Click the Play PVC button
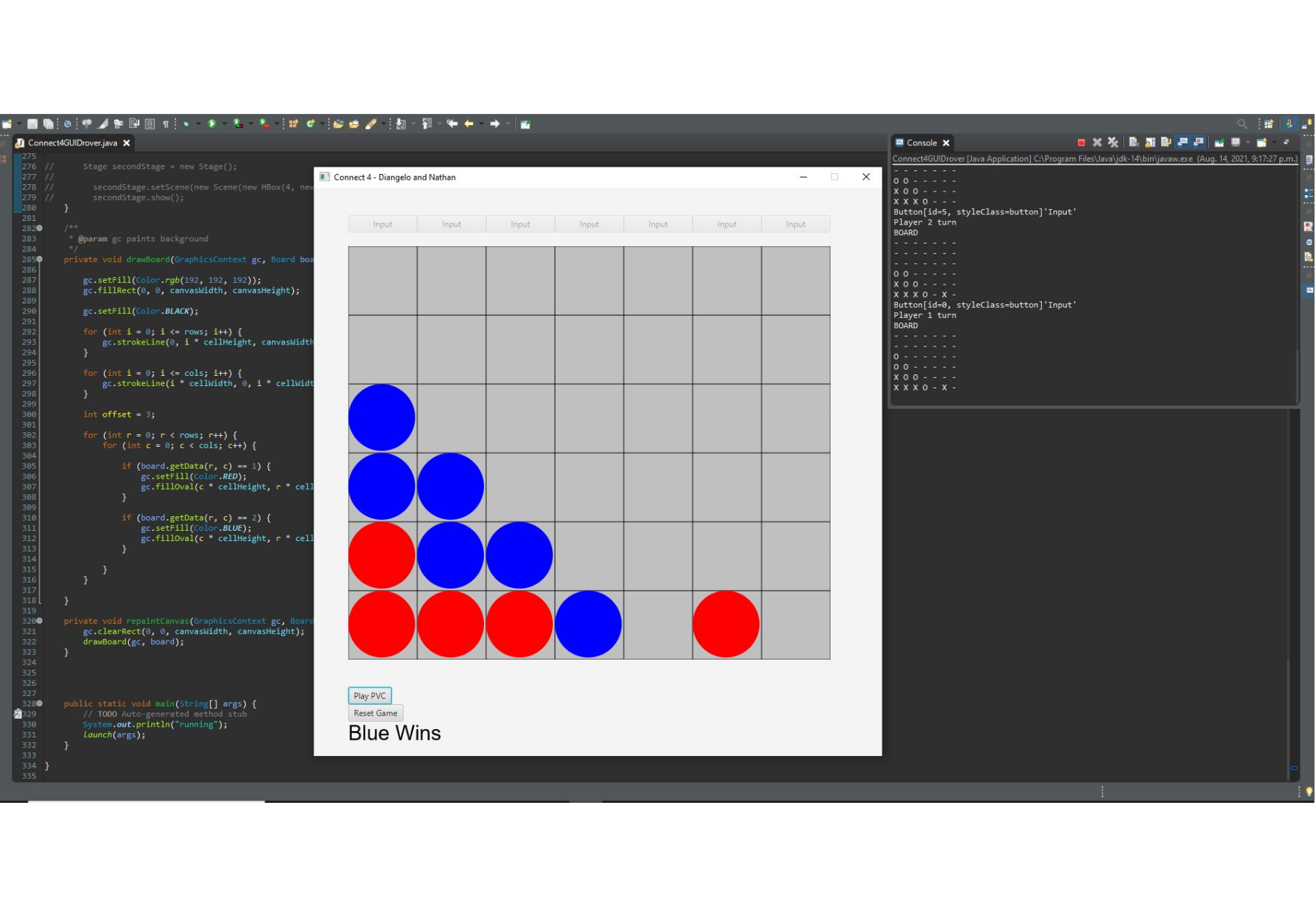1316x922 pixels. point(370,696)
